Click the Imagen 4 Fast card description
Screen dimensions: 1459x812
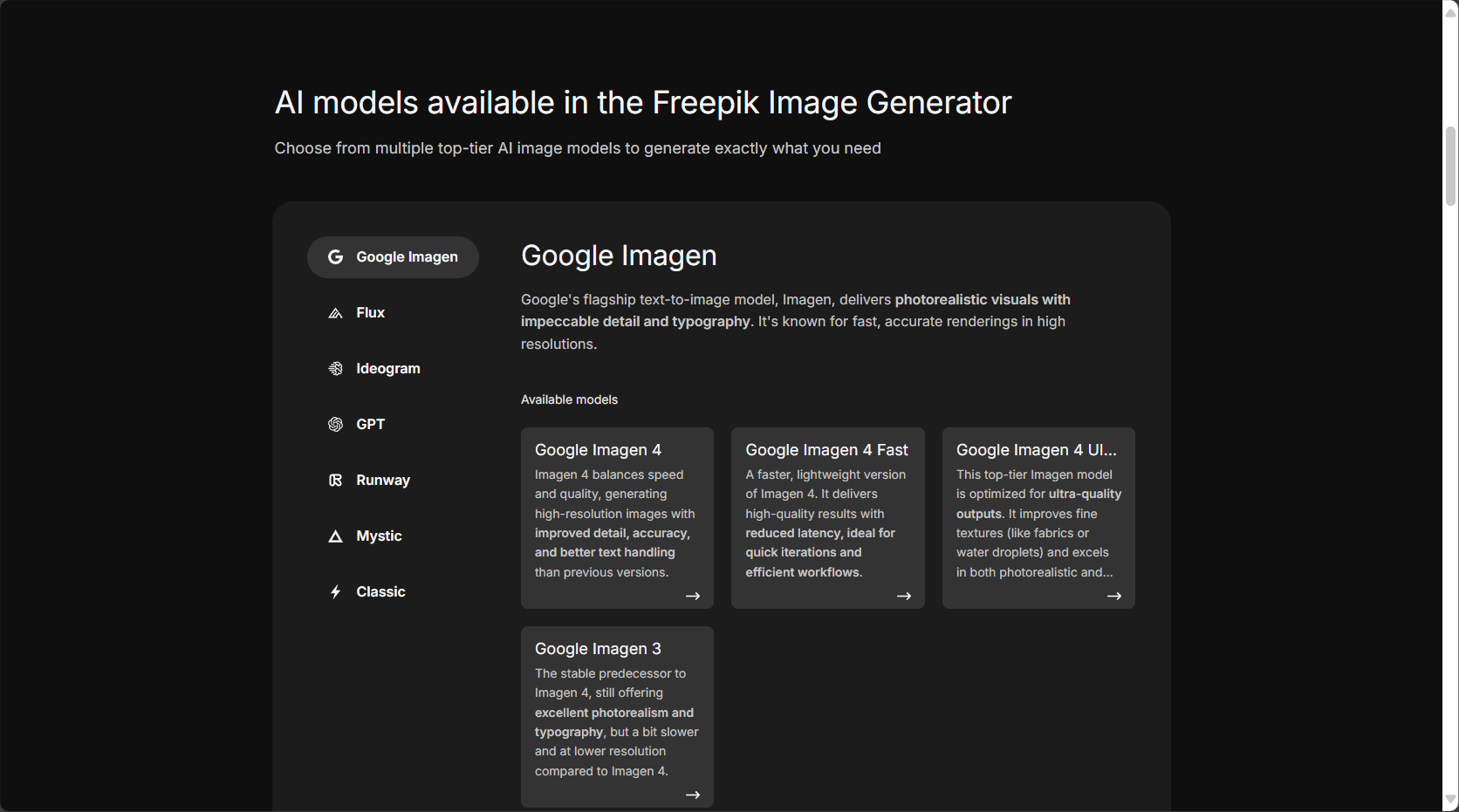click(x=825, y=523)
